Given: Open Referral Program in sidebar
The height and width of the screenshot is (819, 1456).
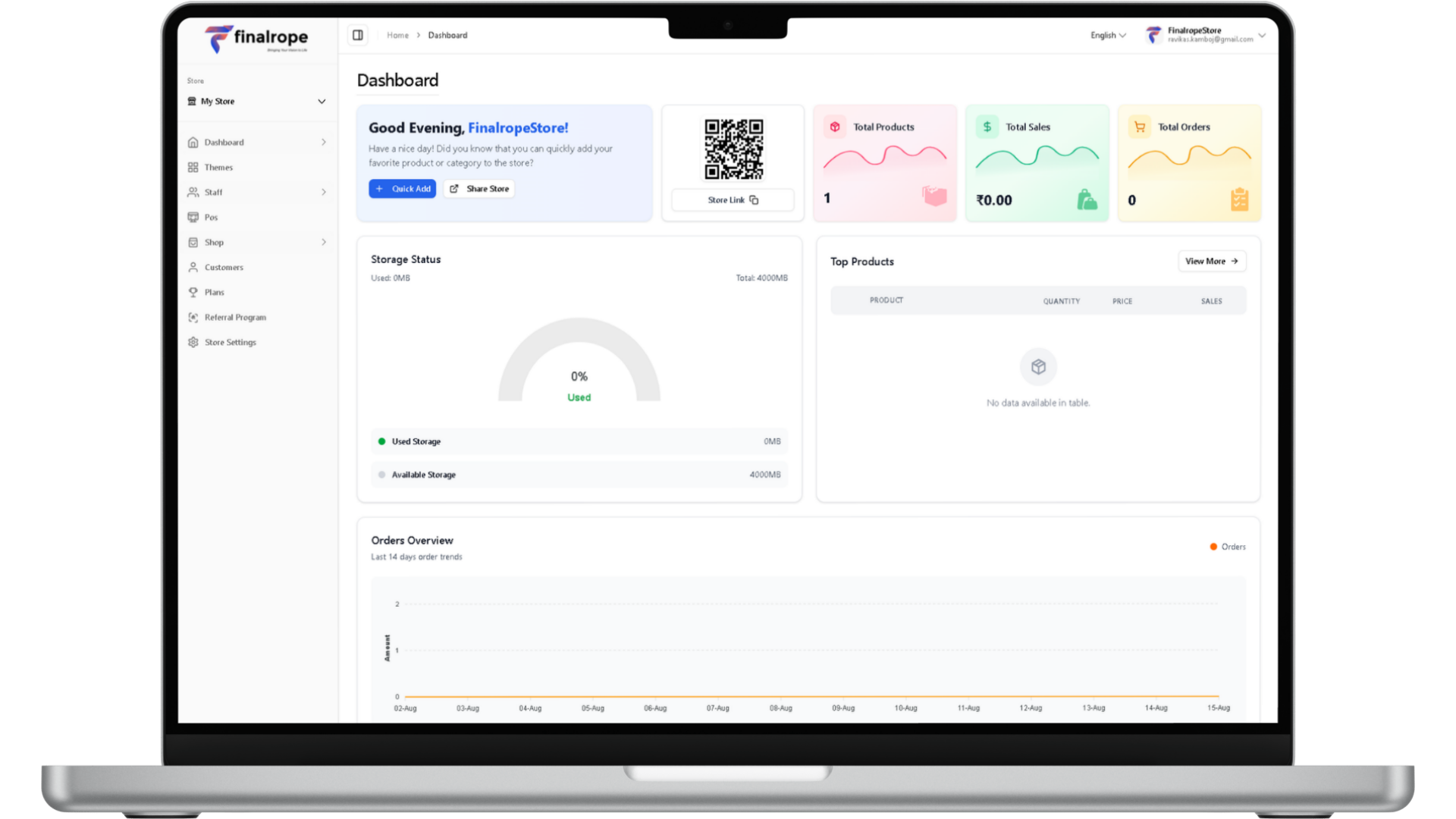Looking at the screenshot, I should click(235, 318).
